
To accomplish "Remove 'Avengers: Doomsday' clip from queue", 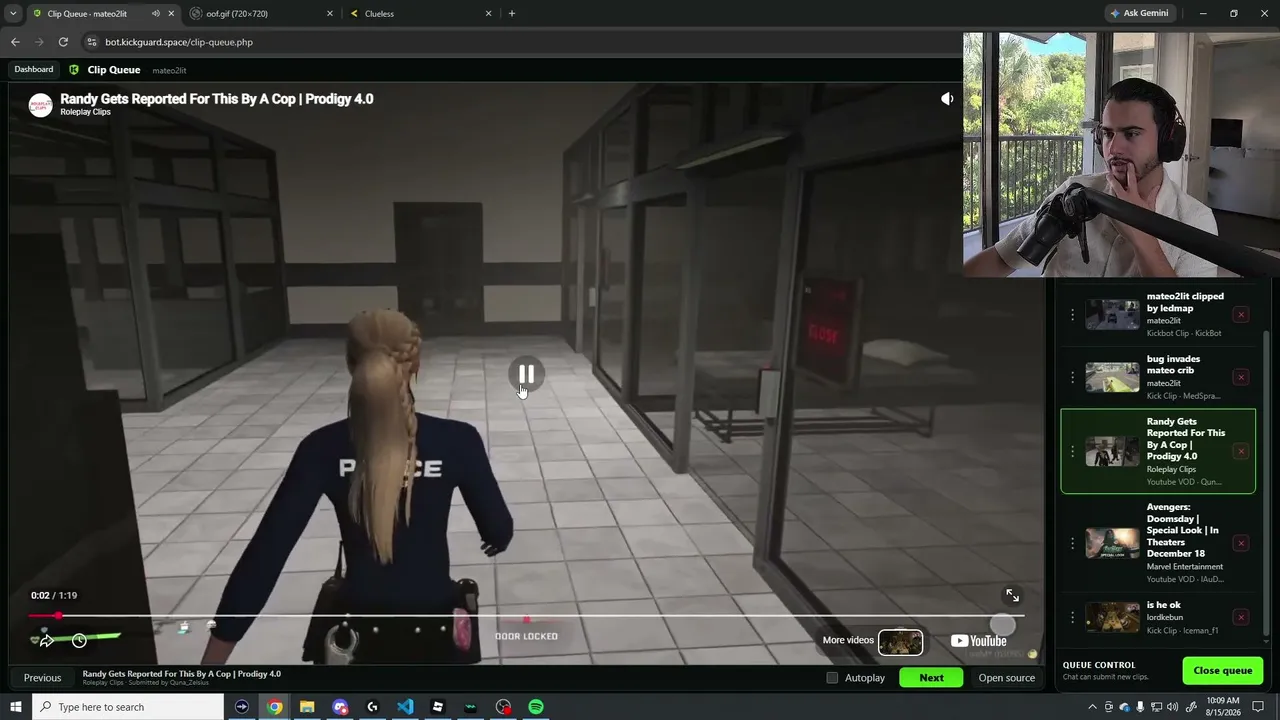I will point(1241,543).
